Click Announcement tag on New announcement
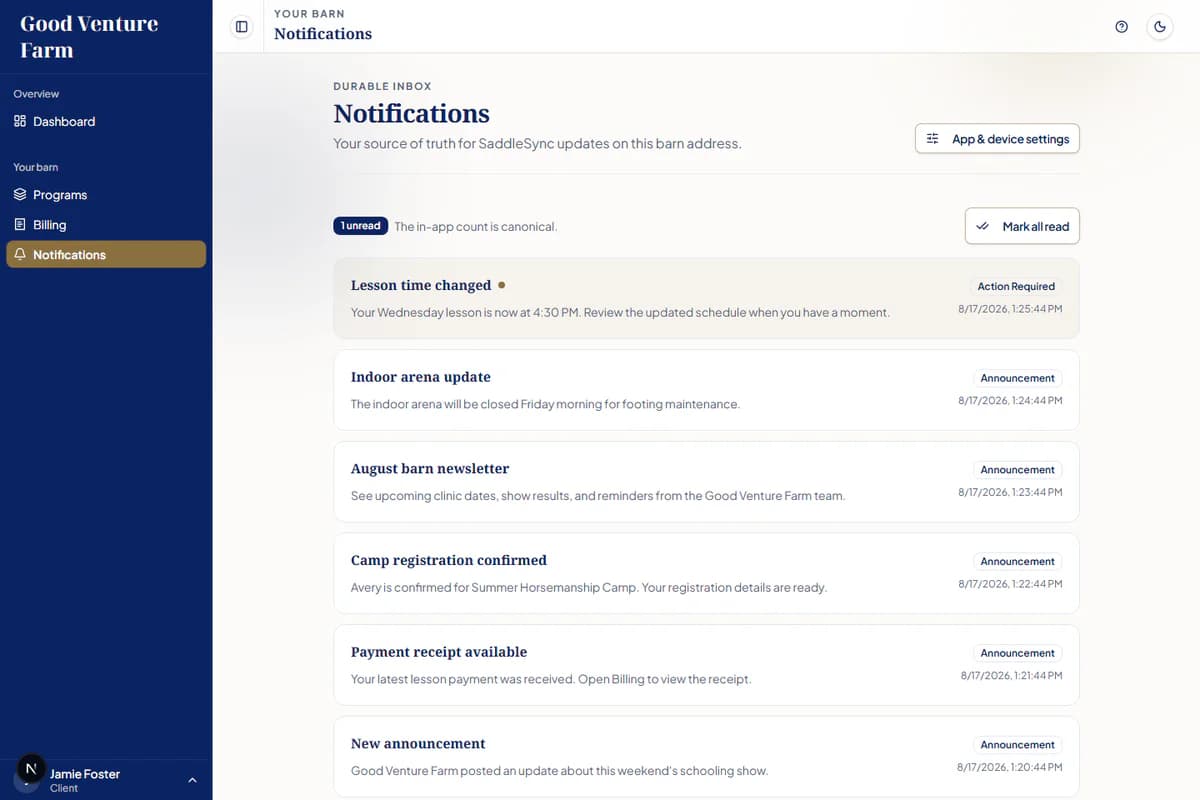 [1017, 745]
